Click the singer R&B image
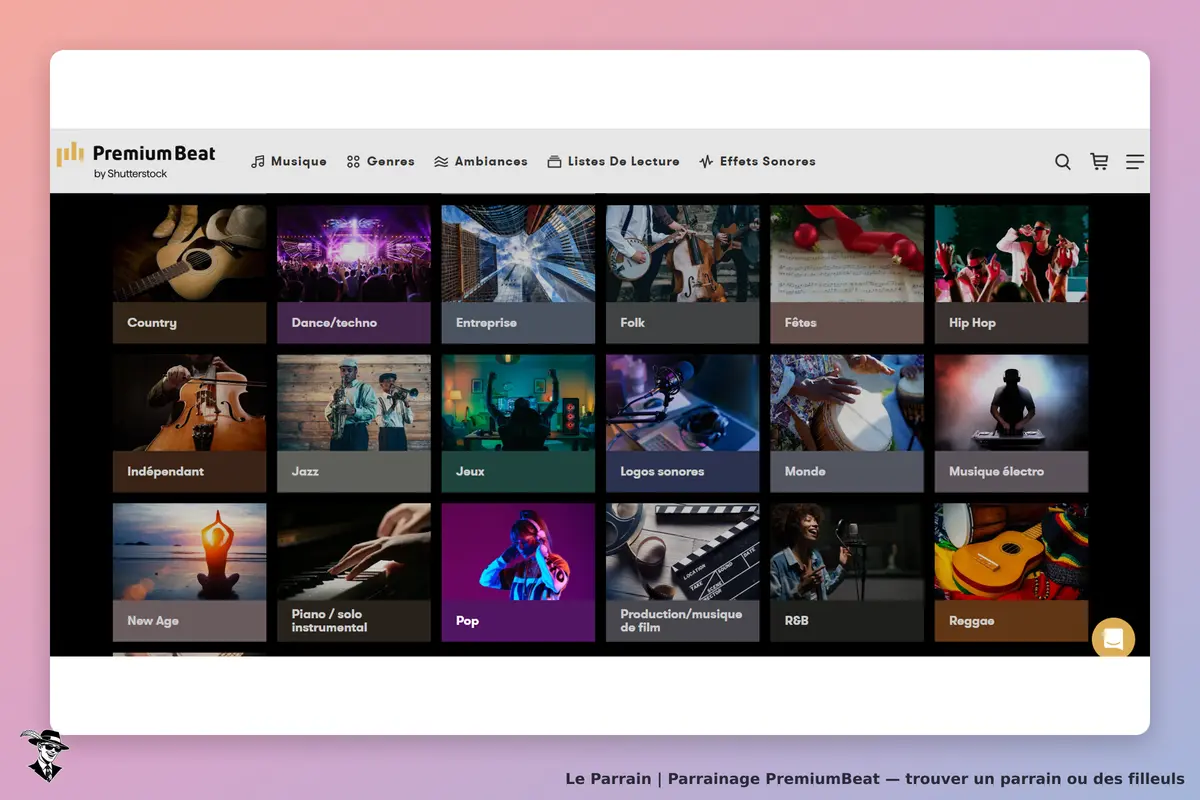Image resolution: width=1200 pixels, height=800 pixels. [847, 552]
